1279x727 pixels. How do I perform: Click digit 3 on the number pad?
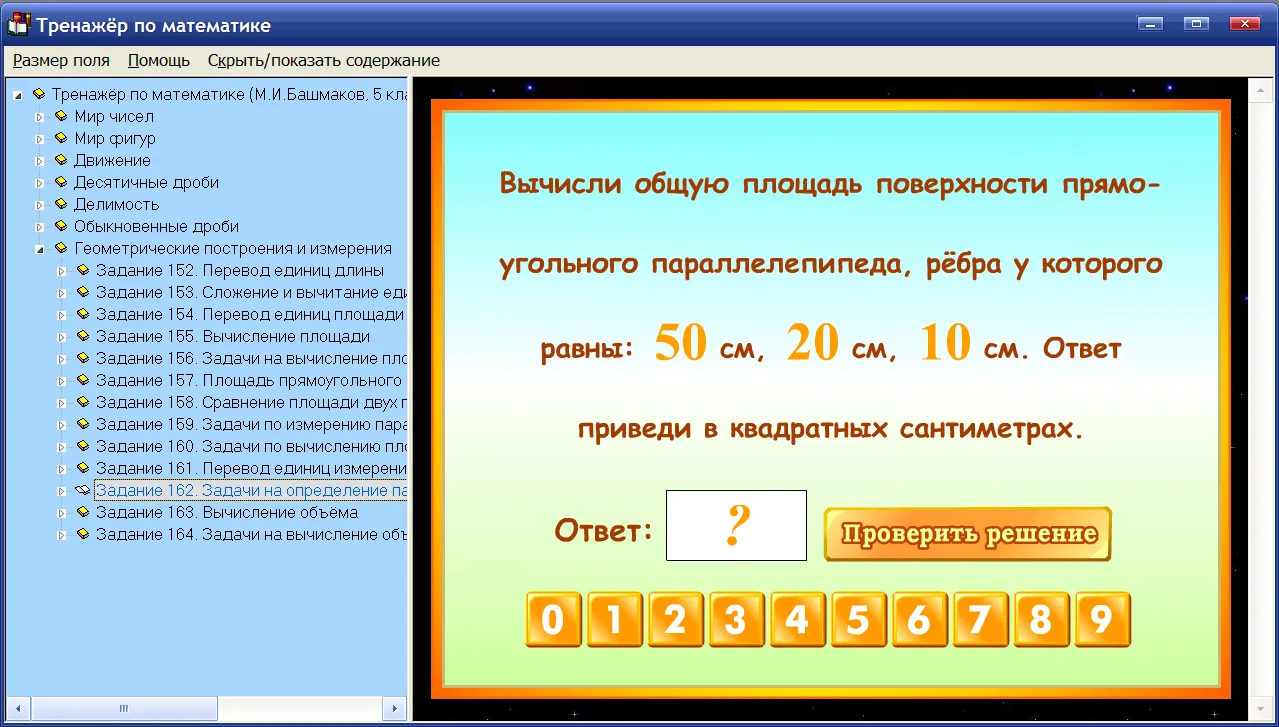click(x=736, y=620)
